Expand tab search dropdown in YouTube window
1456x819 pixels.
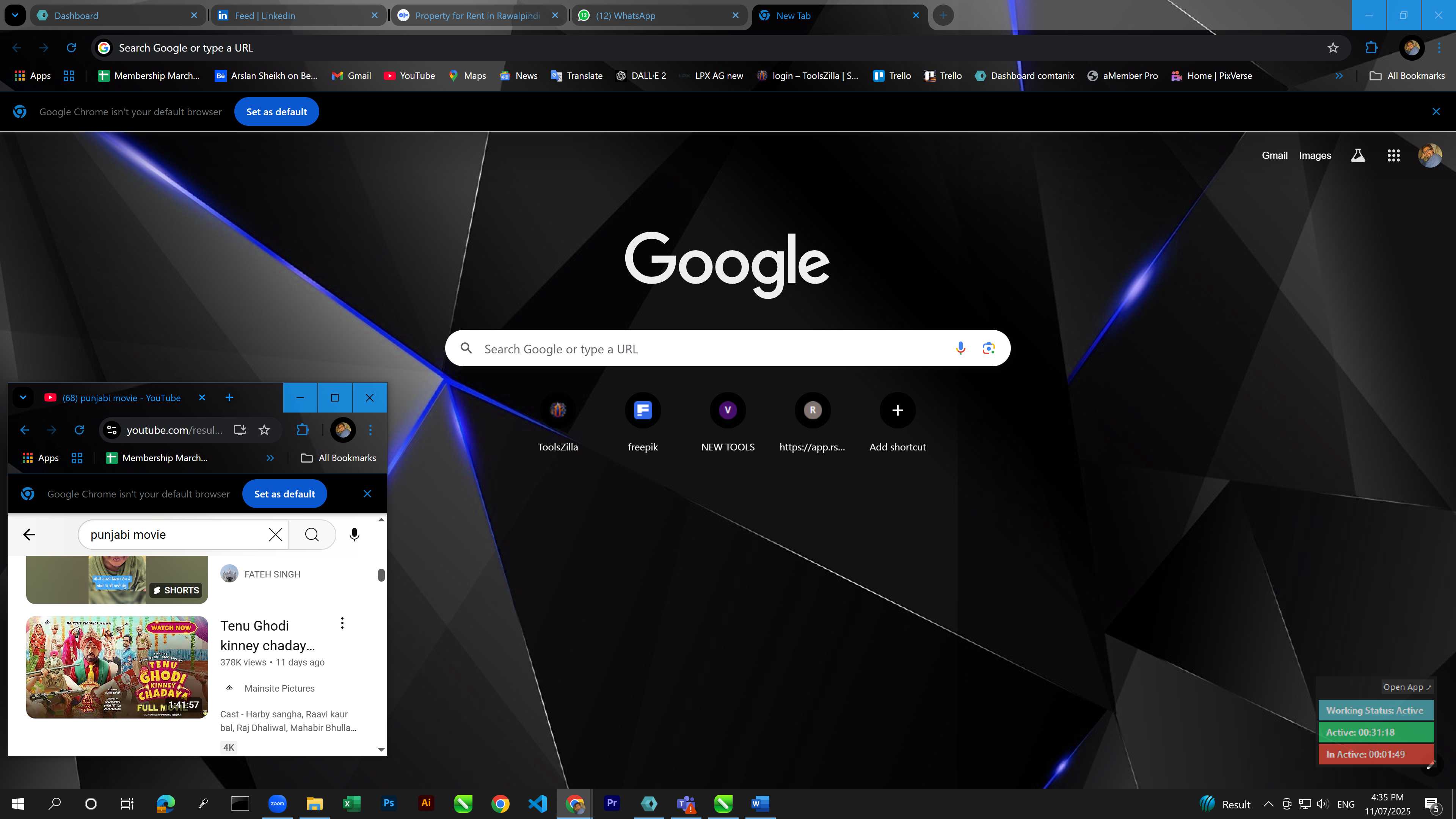click(23, 397)
